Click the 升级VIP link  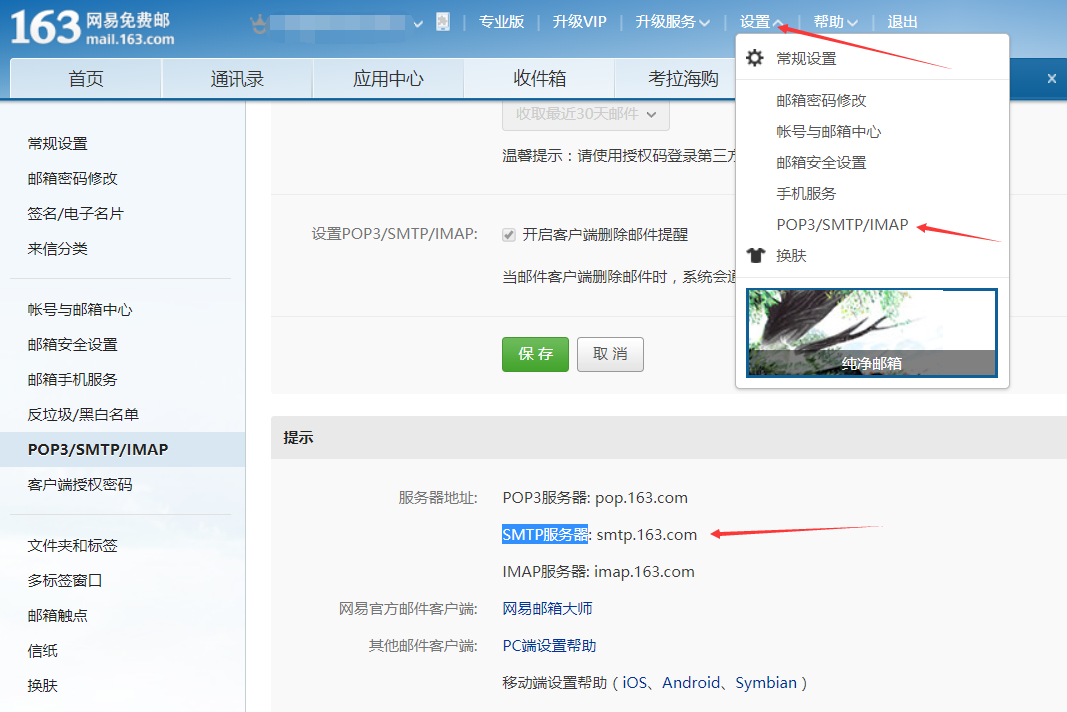pyautogui.click(x=579, y=22)
